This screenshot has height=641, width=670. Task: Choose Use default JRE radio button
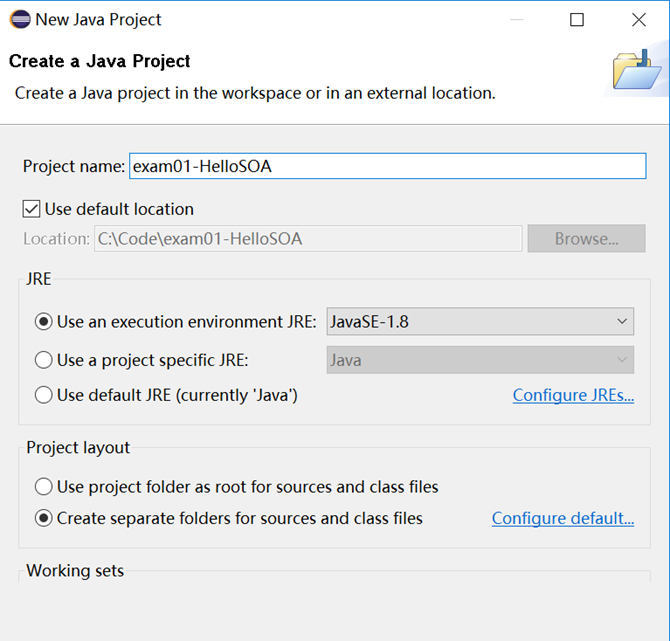click(43, 395)
